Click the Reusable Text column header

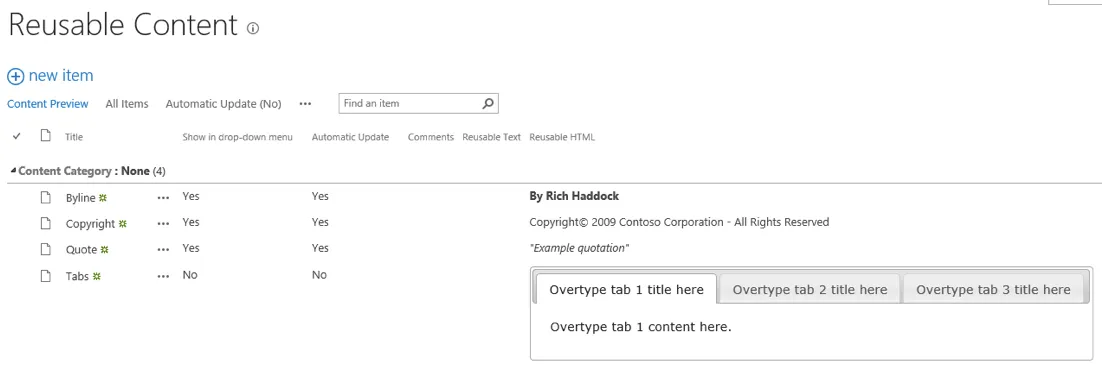[491, 137]
